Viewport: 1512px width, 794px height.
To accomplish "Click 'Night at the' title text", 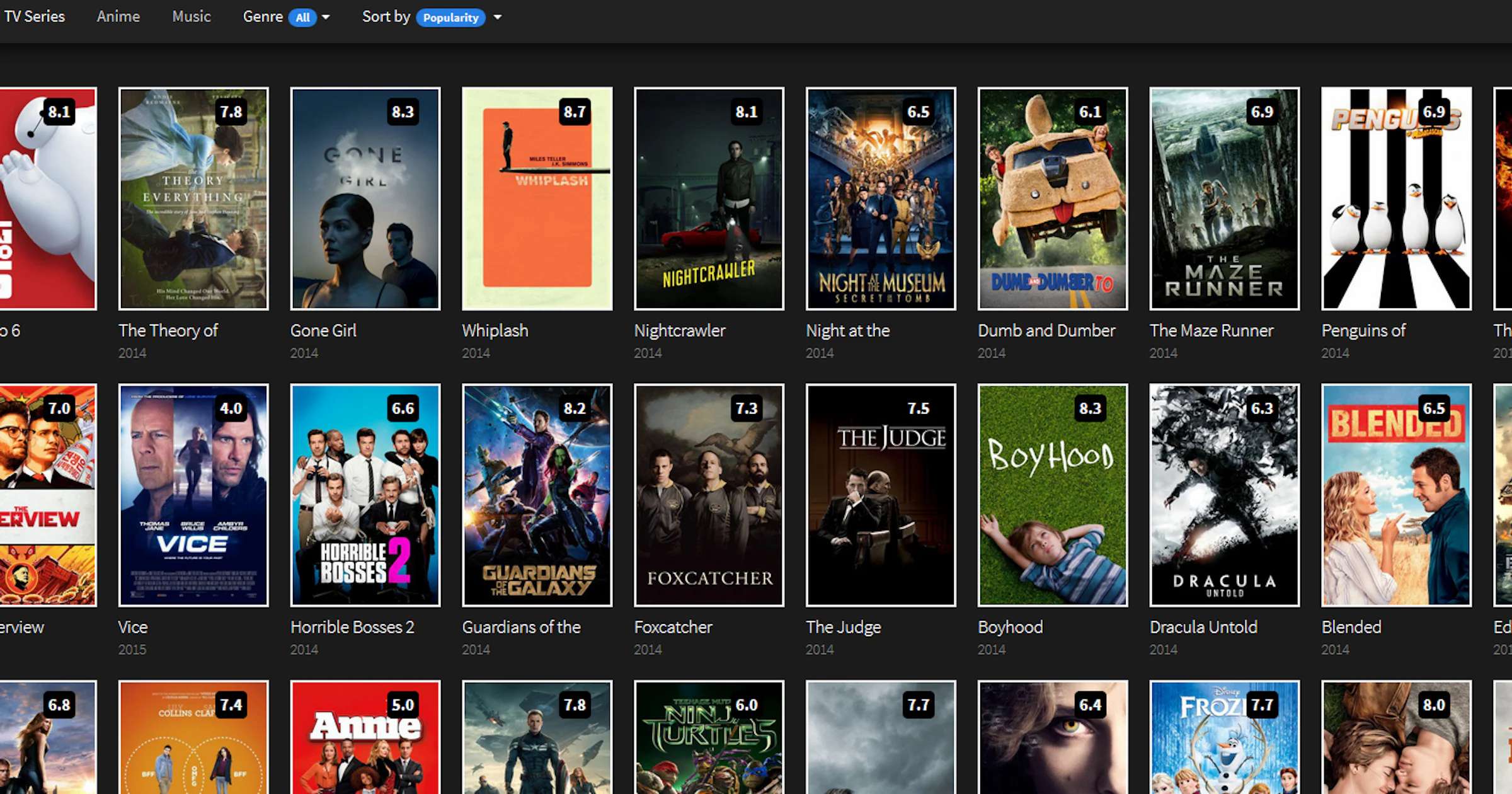I will [x=848, y=331].
